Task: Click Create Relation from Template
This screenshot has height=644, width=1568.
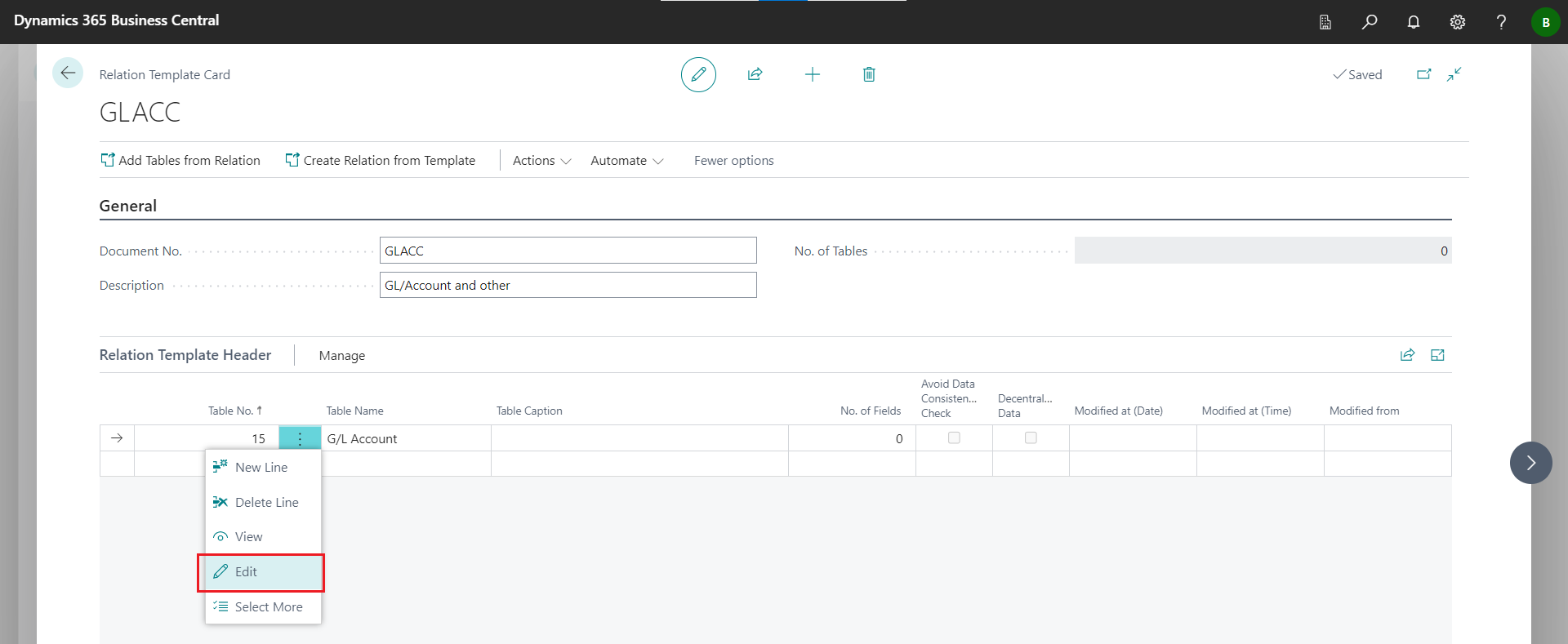Action: 381,161
